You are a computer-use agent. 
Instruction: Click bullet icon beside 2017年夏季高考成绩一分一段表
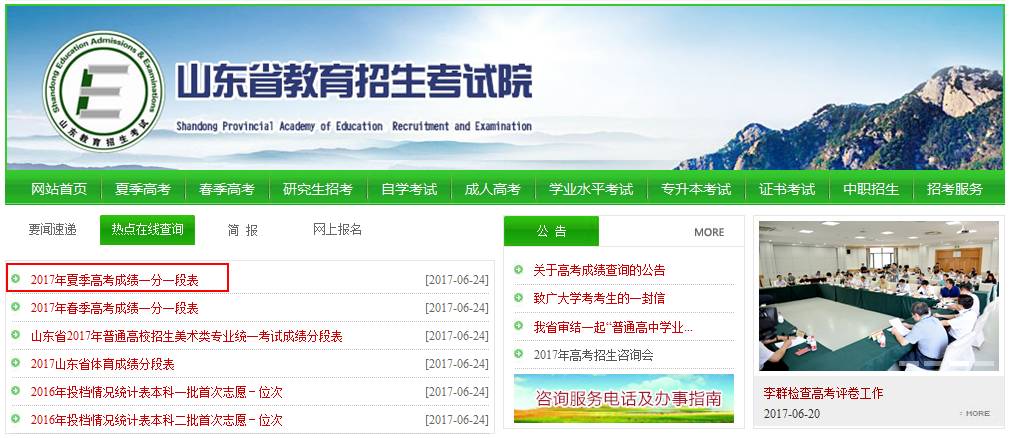16,279
